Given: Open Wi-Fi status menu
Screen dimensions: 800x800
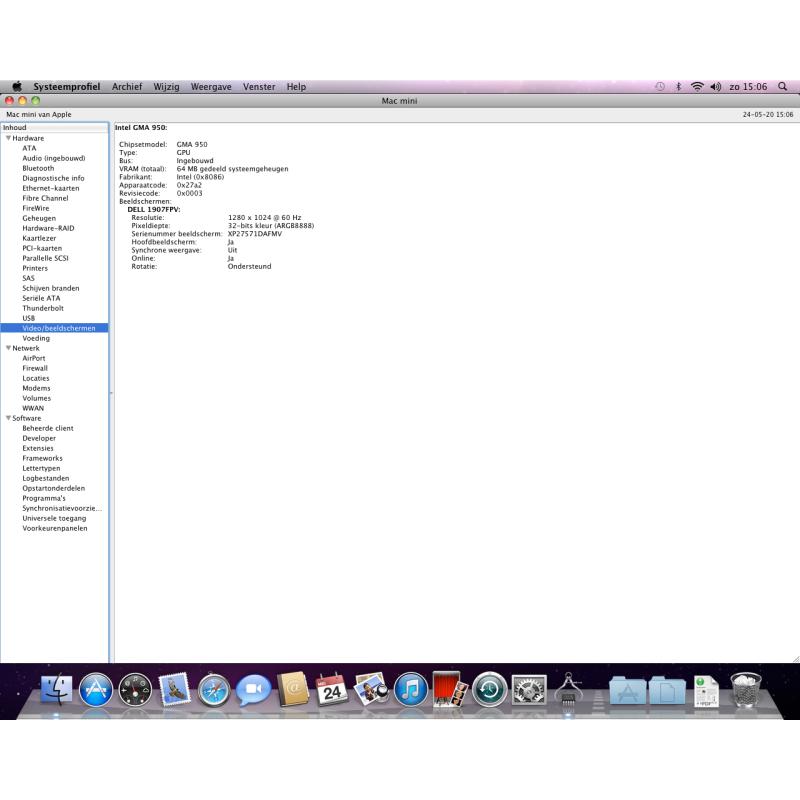Looking at the screenshot, I should point(697,87).
